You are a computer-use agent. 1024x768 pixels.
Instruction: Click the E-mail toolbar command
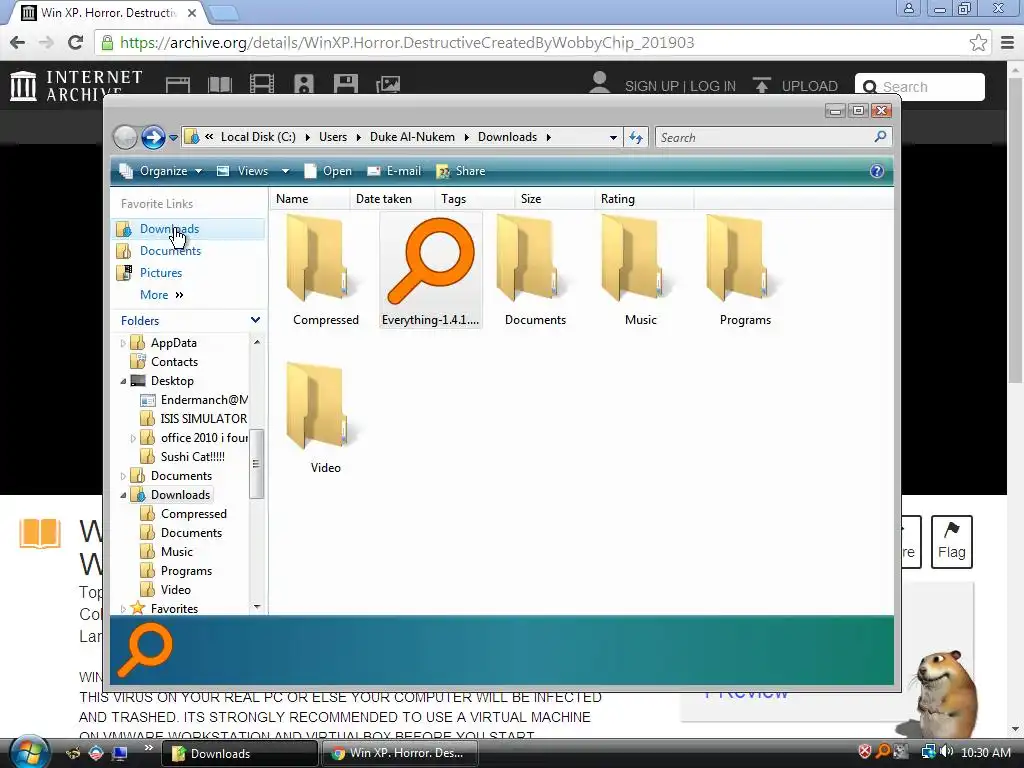click(x=394, y=171)
